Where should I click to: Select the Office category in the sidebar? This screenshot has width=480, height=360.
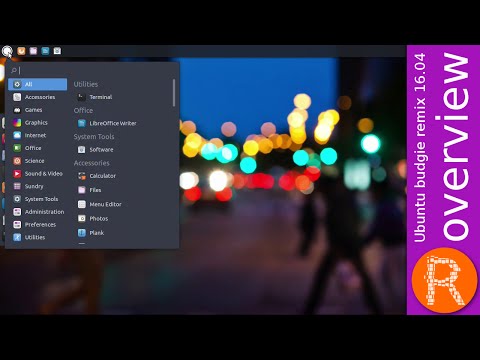(38, 148)
